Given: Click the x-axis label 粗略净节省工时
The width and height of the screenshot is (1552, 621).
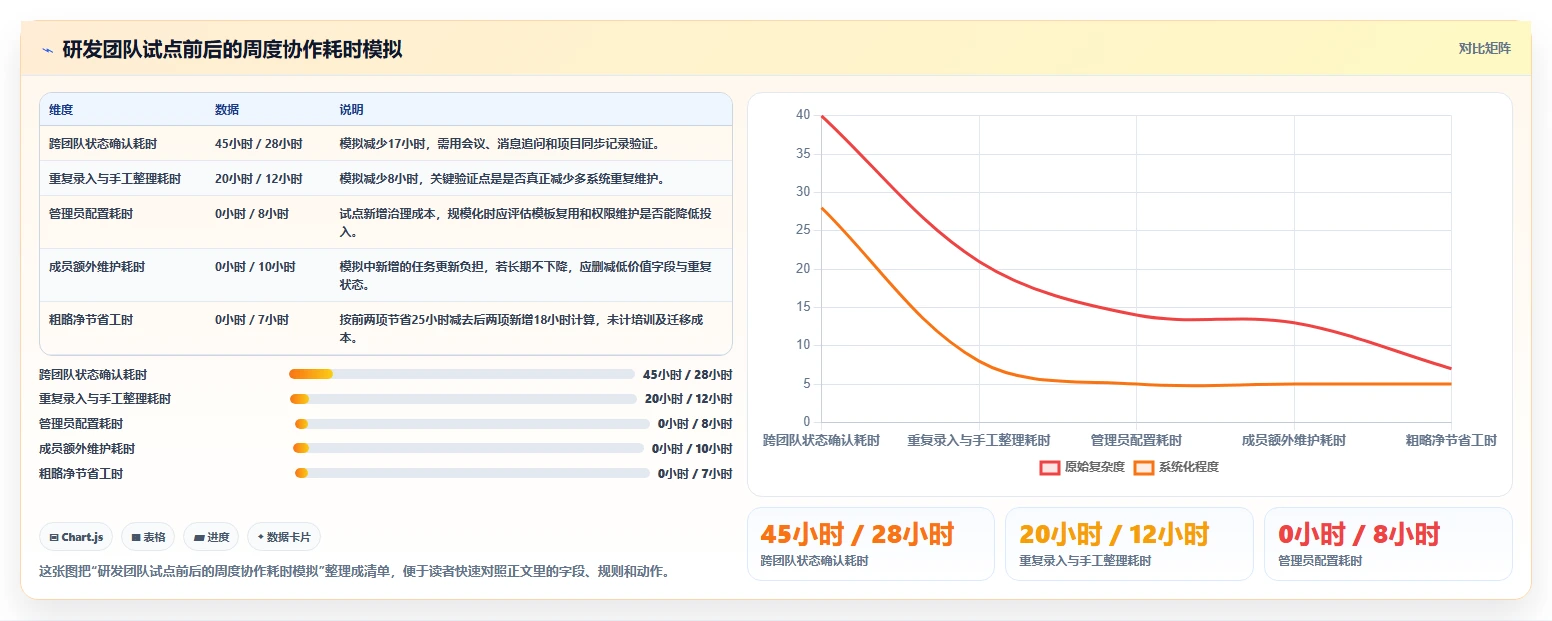Looking at the screenshot, I should pos(1451,440).
